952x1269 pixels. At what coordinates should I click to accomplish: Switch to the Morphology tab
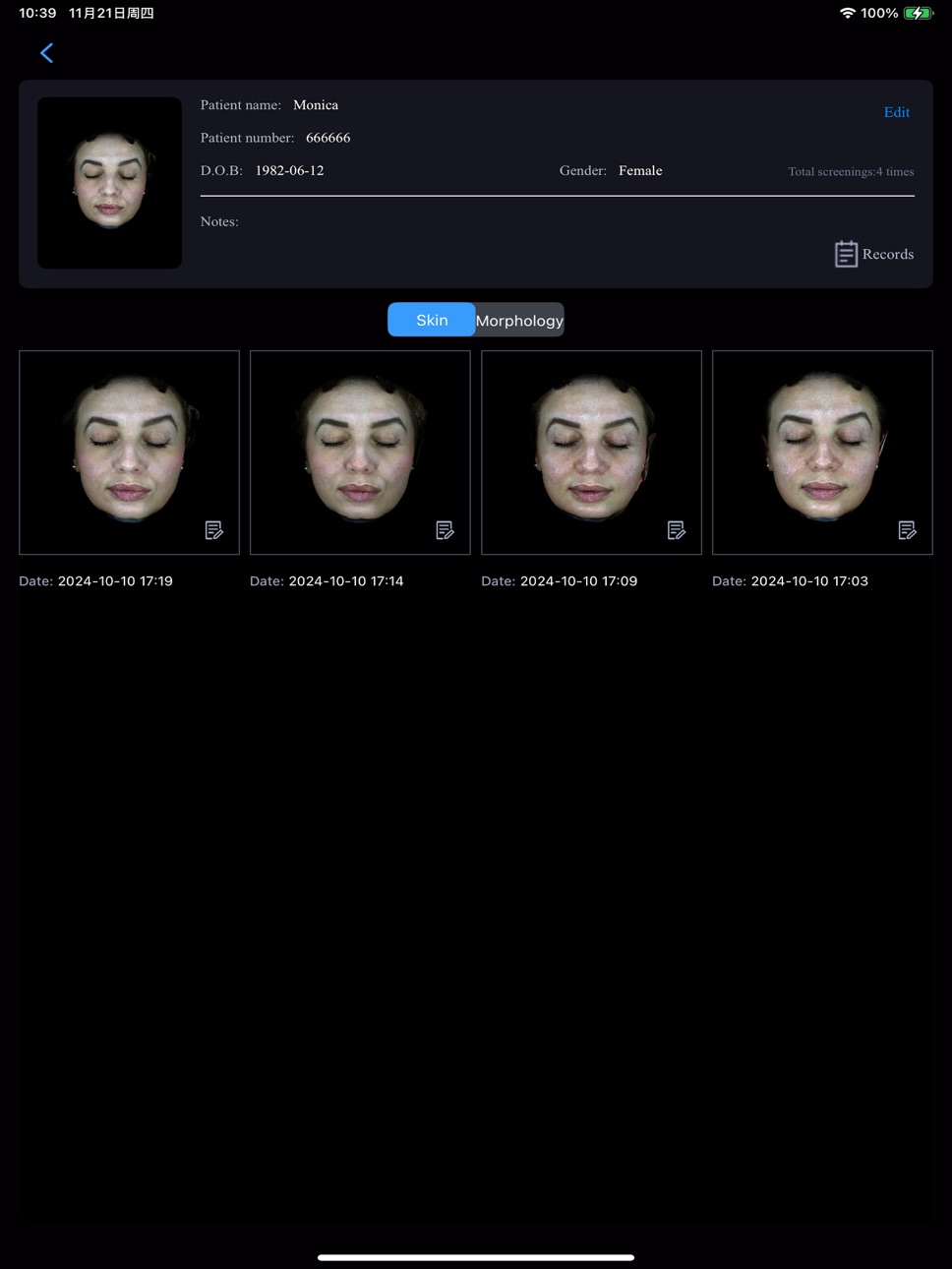pos(519,320)
